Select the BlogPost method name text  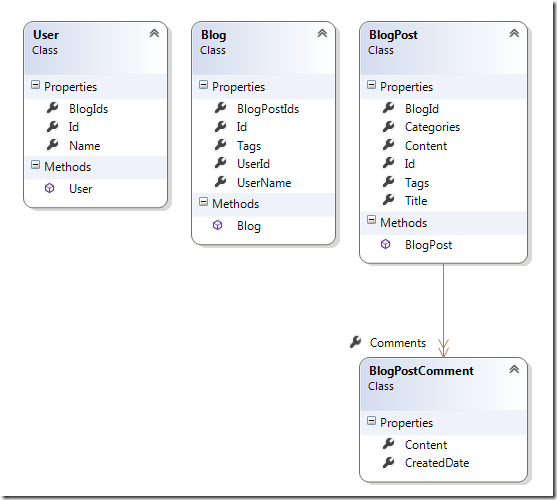(x=428, y=245)
